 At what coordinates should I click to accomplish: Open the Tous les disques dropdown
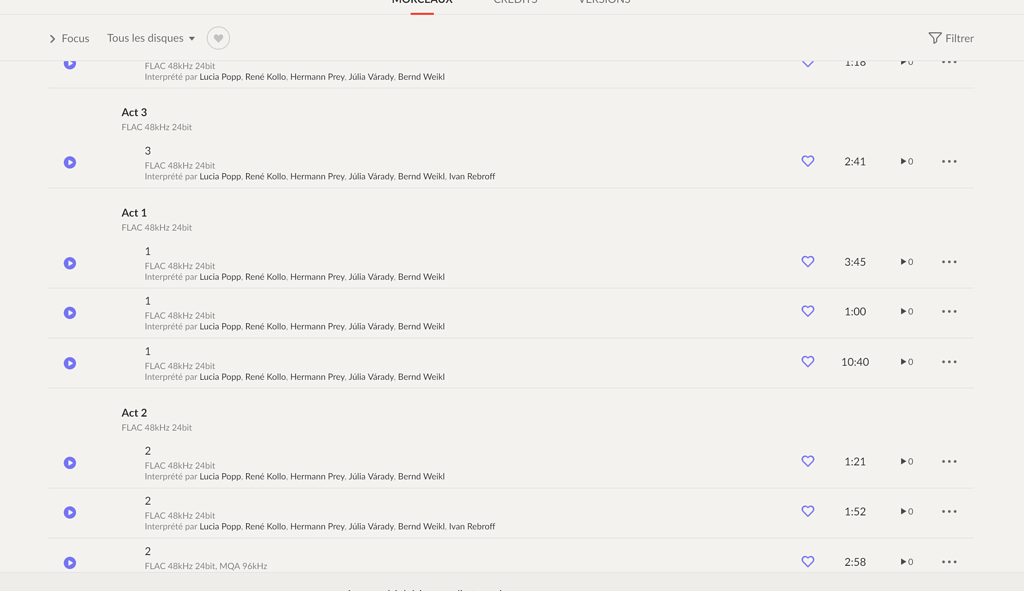coord(151,38)
